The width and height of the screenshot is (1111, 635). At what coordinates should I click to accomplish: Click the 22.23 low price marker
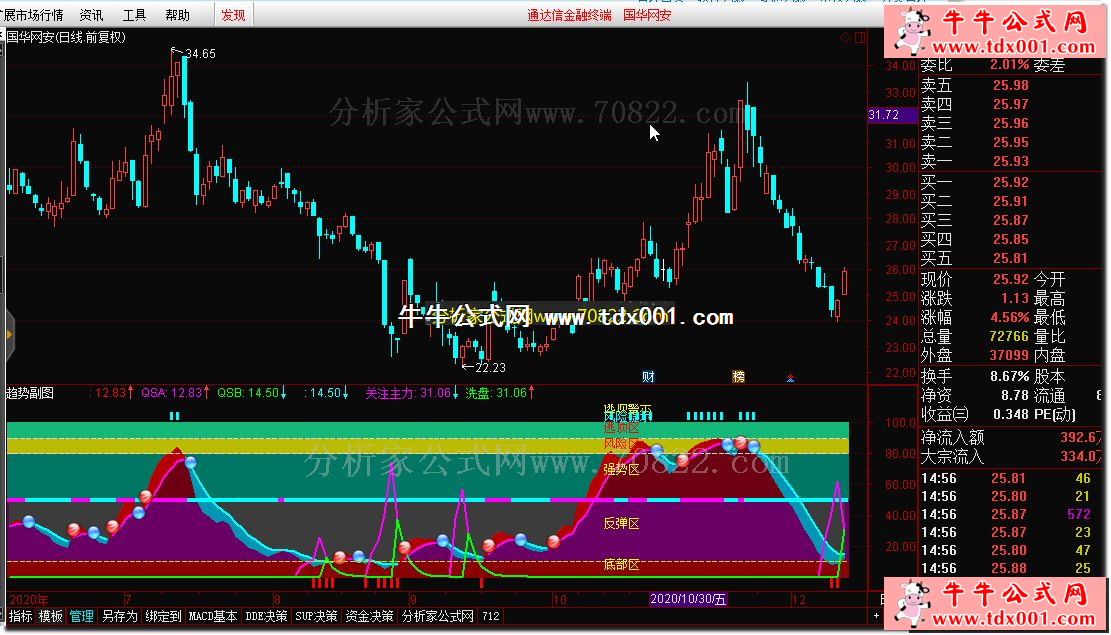point(490,367)
